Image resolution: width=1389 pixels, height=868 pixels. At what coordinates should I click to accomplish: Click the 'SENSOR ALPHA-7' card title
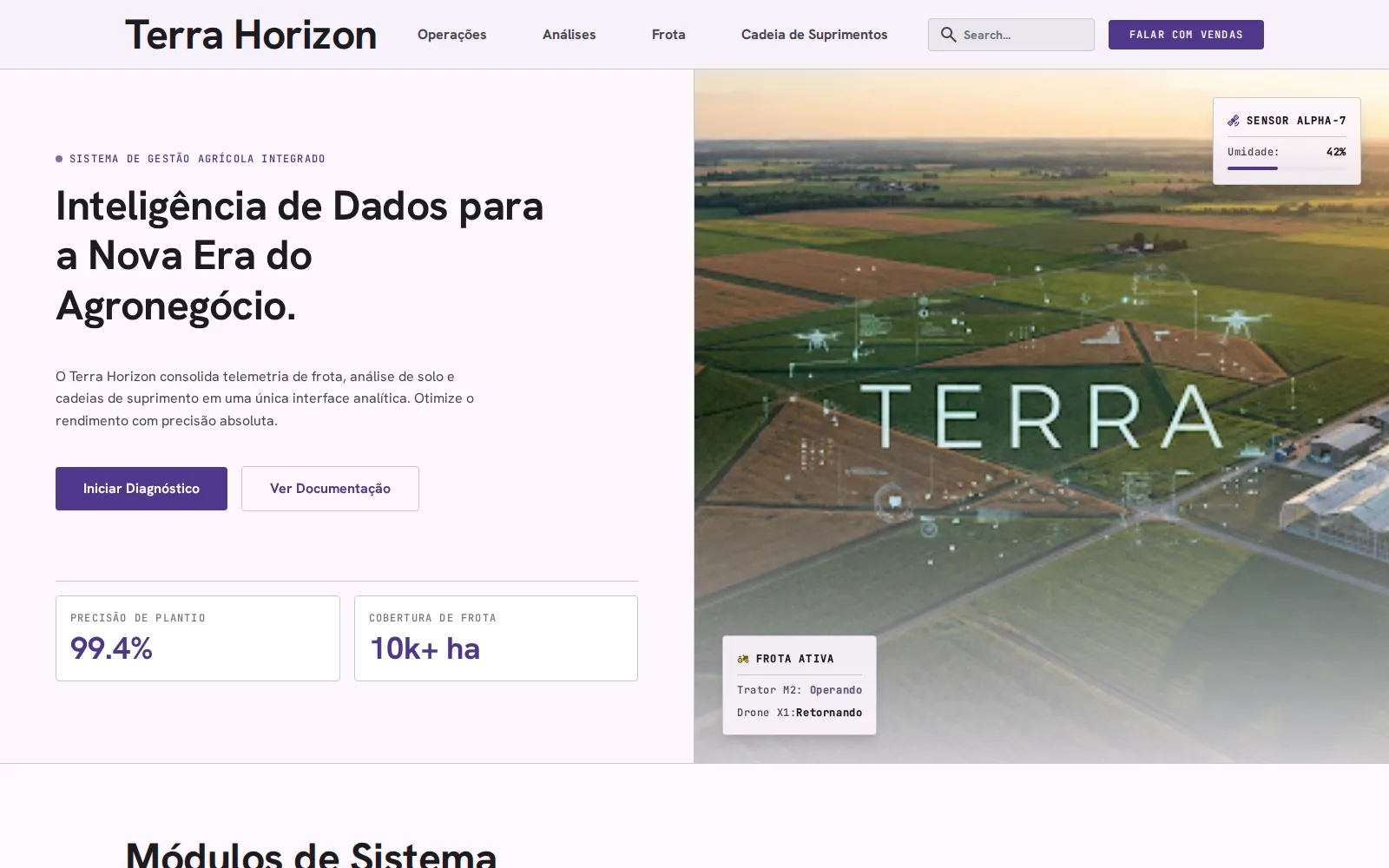(x=1296, y=121)
